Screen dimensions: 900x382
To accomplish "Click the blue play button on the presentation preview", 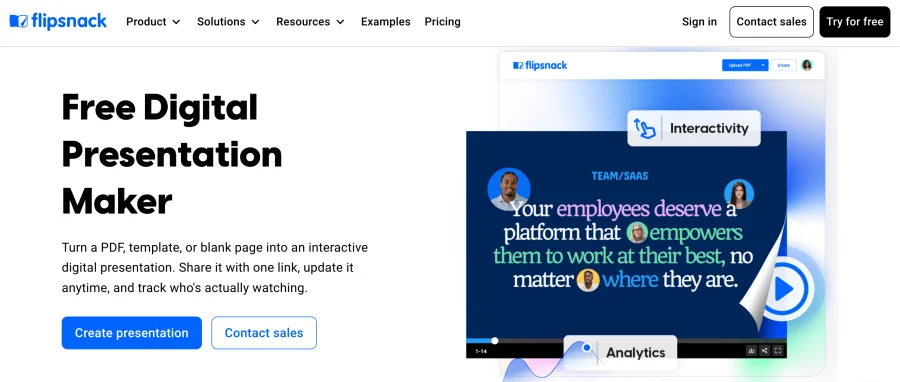I will 783,290.
